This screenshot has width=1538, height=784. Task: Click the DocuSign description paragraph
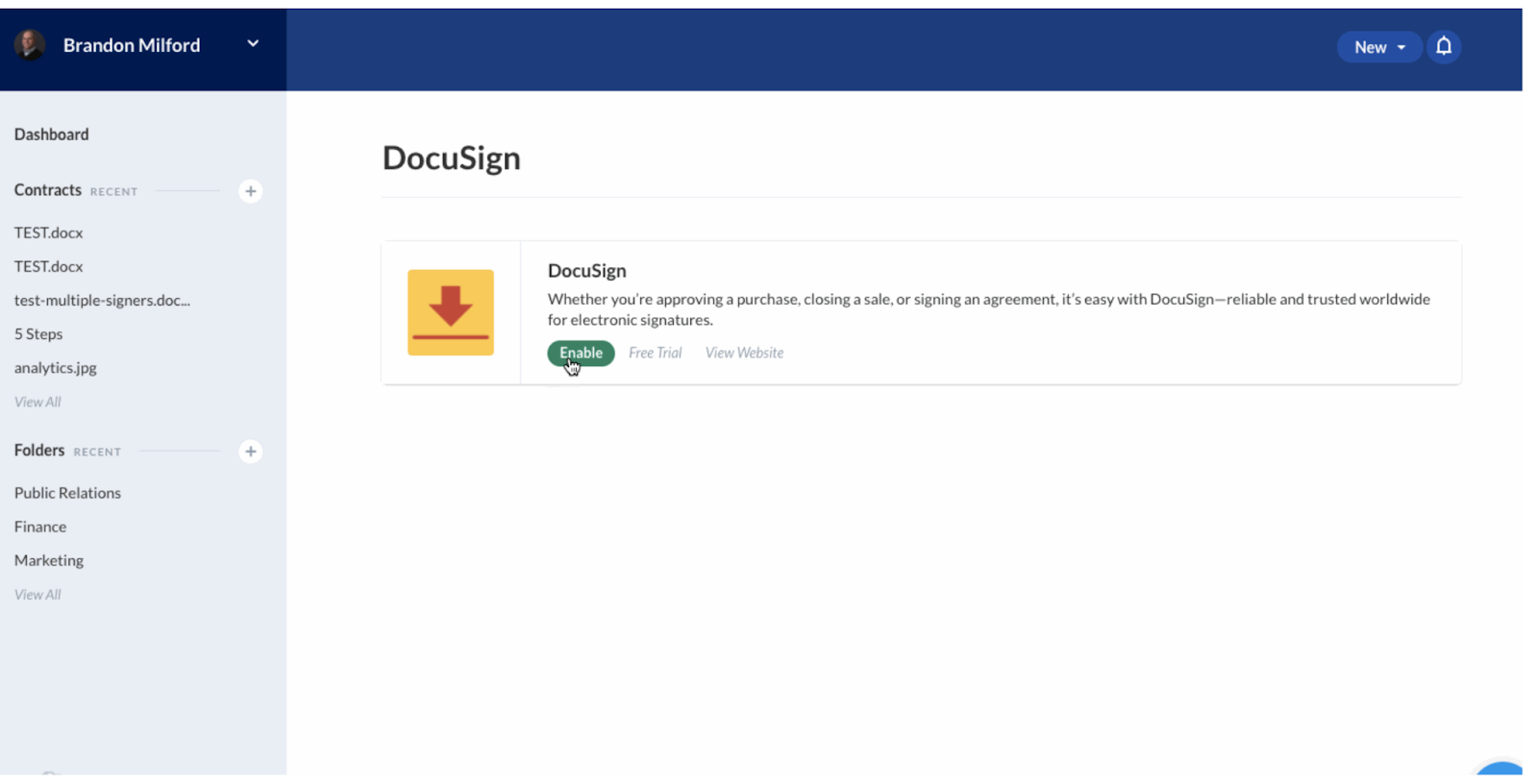click(x=989, y=309)
